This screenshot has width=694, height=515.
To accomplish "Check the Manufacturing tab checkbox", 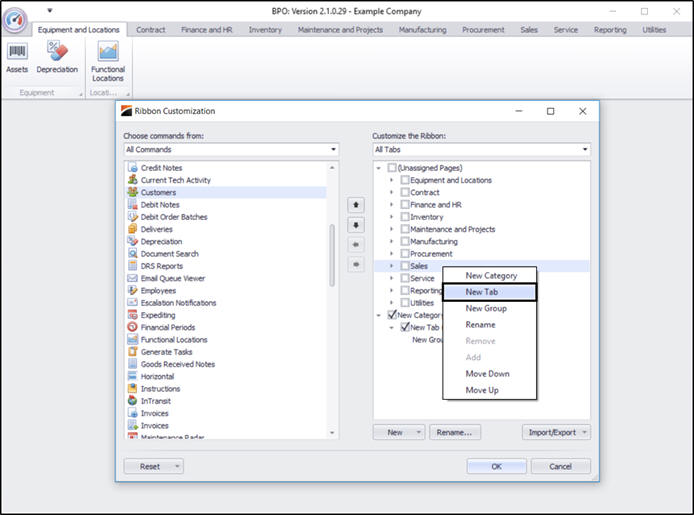I will click(405, 241).
